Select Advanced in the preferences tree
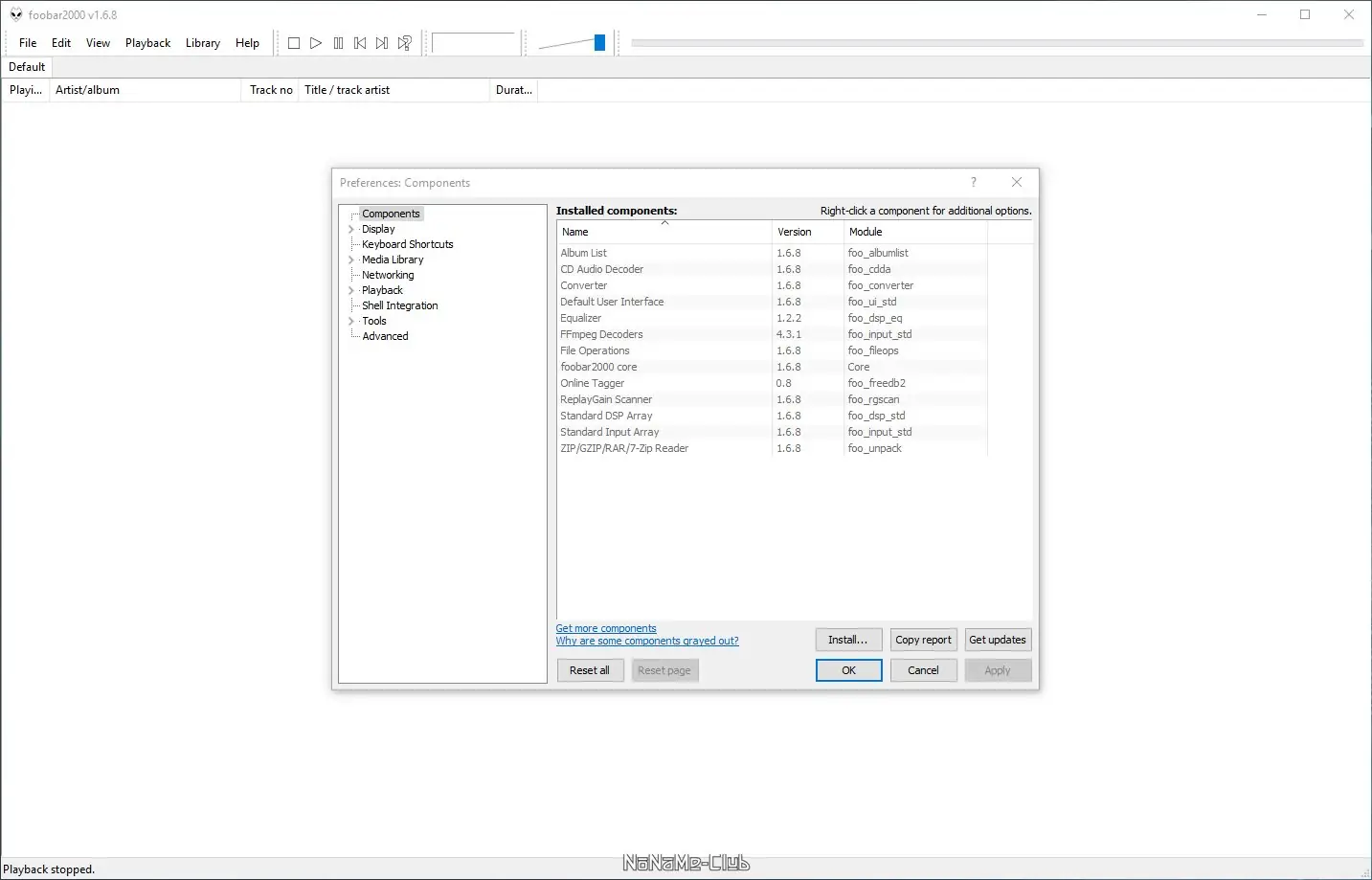The width and height of the screenshot is (1372, 880). [385, 336]
